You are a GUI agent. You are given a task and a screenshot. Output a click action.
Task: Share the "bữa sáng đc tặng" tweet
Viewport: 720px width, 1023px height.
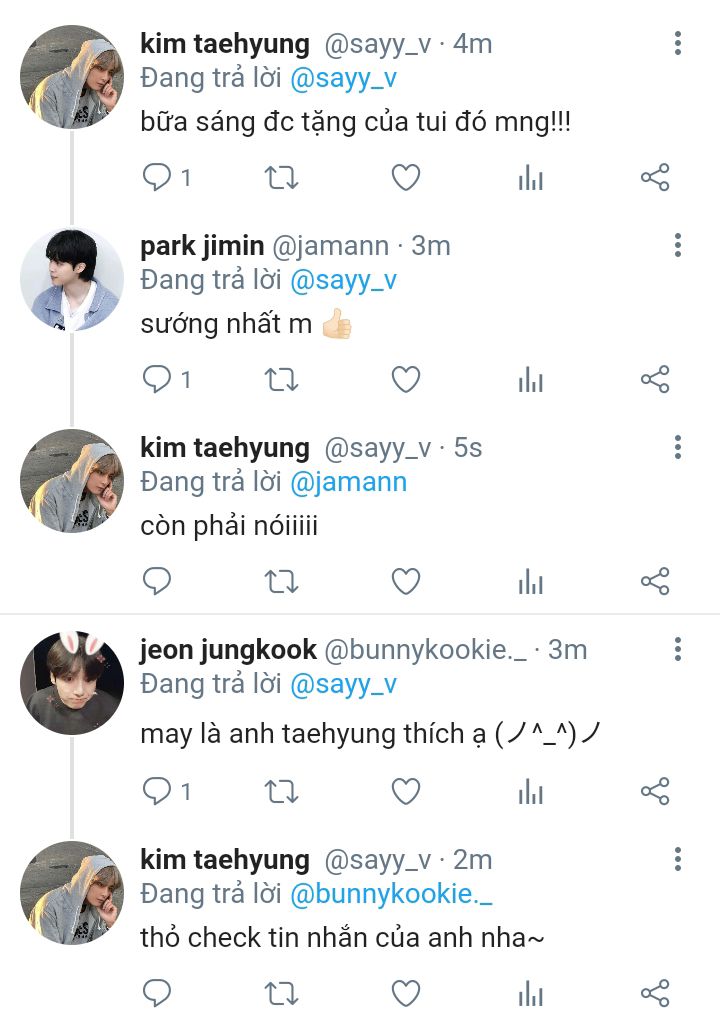tap(654, 178)
